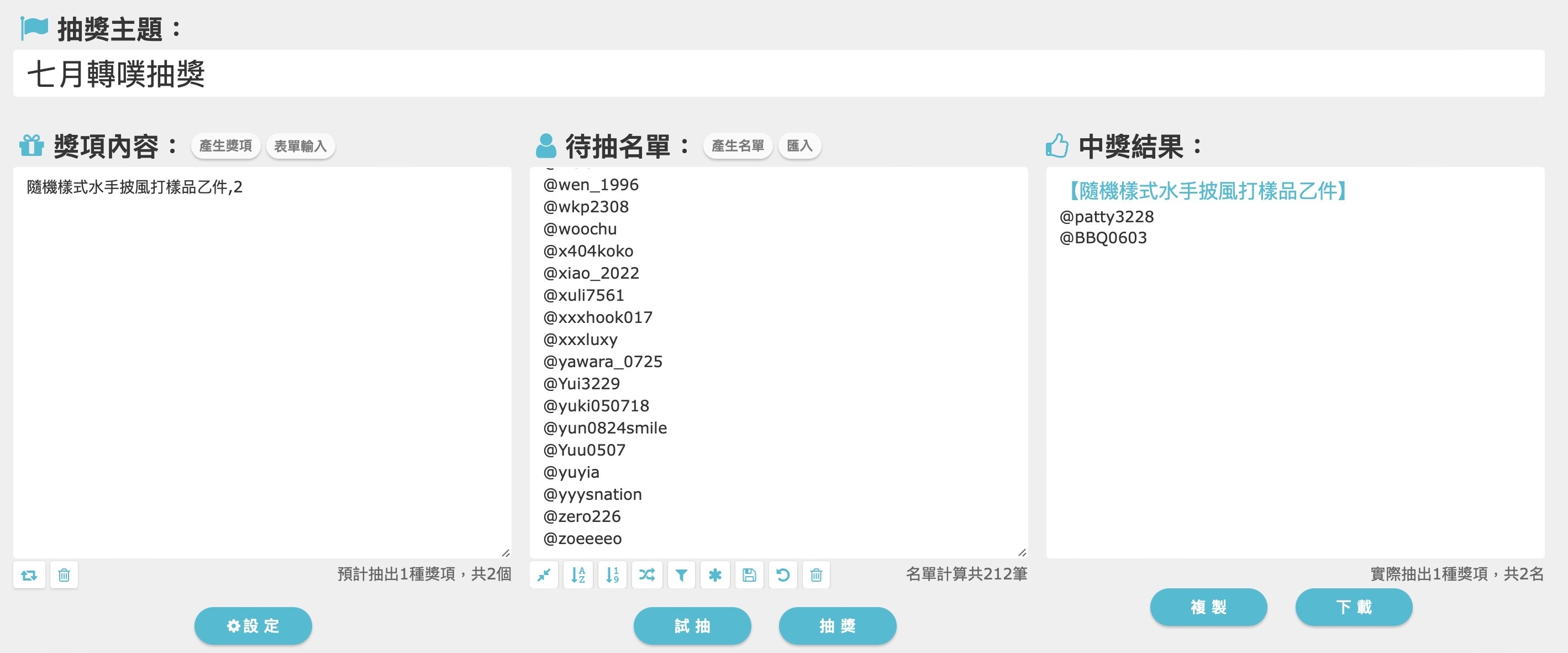Click the name @Yuu0507 in list
The image size is (1568, 653).
[x=585, y=450]
